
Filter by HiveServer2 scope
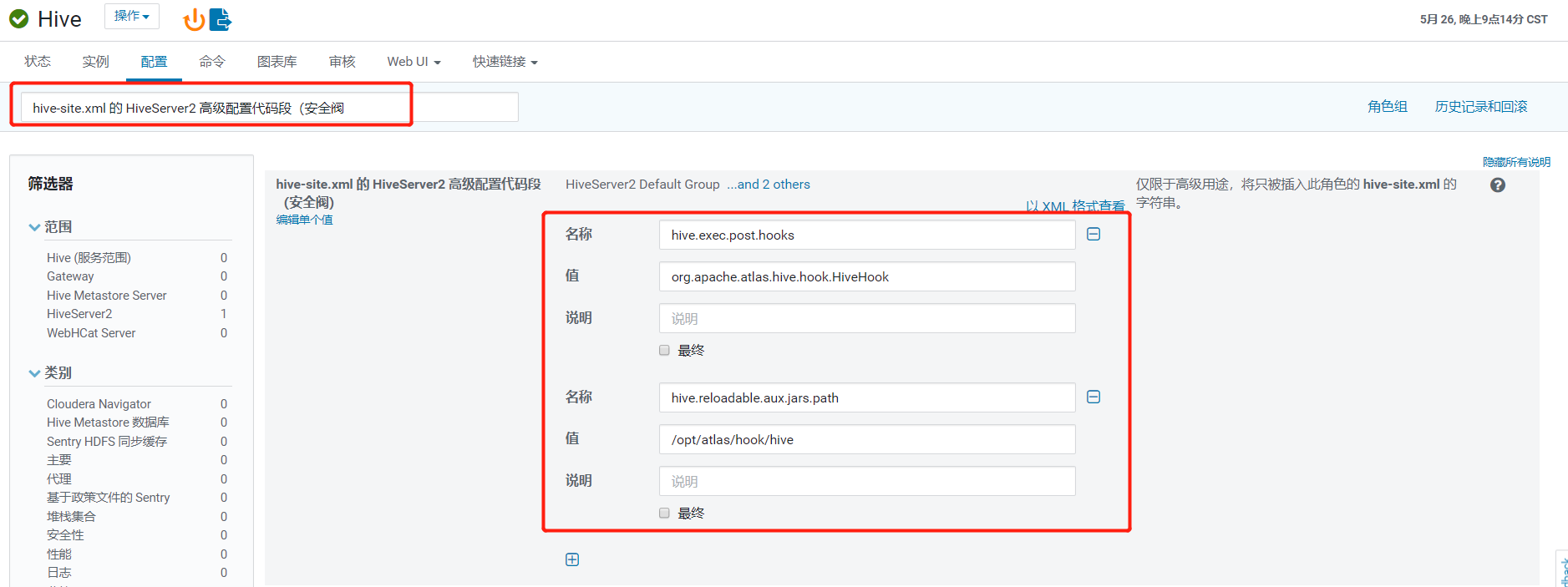pos(79,314)
